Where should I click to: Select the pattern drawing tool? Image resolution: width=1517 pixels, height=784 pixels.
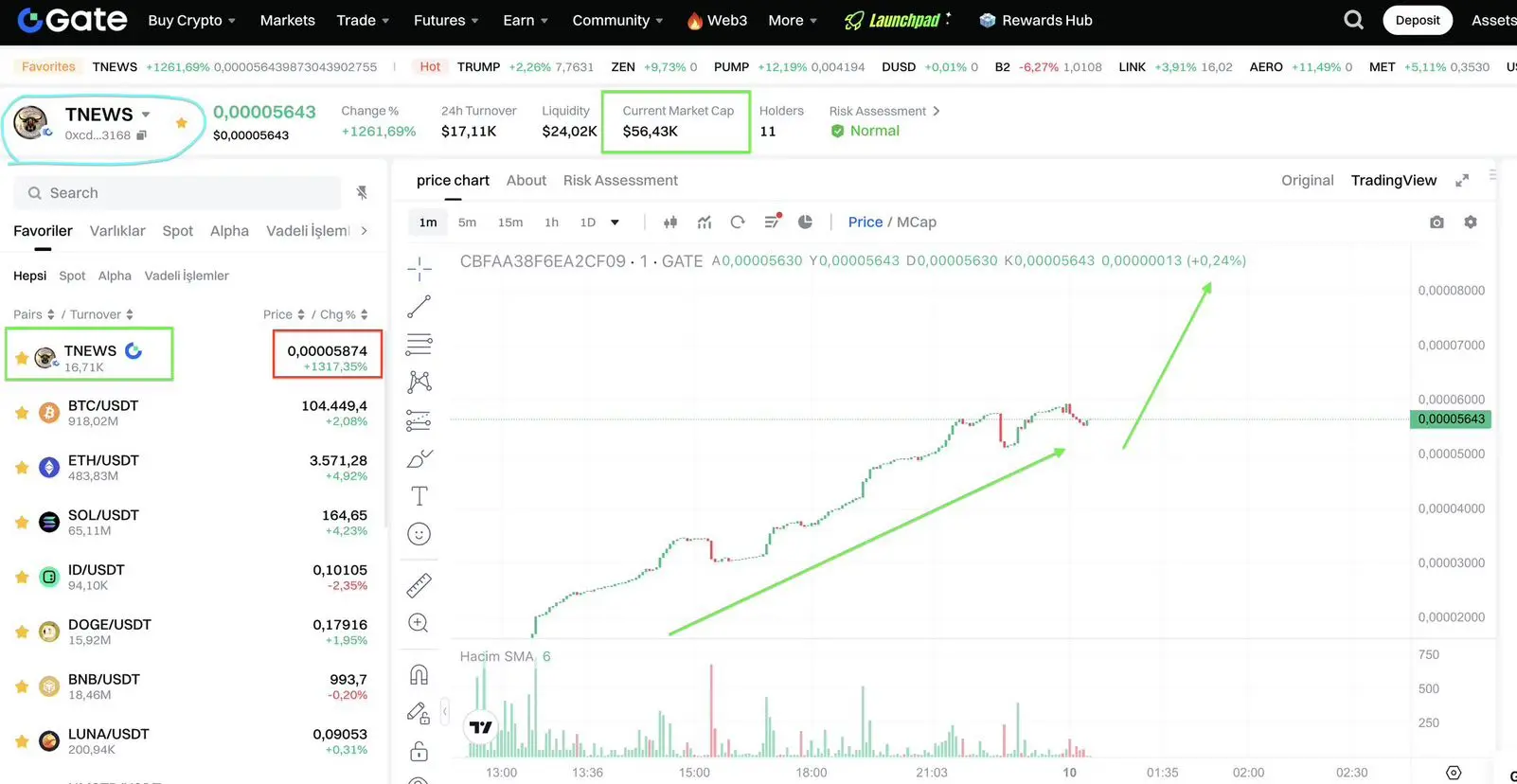419,382
